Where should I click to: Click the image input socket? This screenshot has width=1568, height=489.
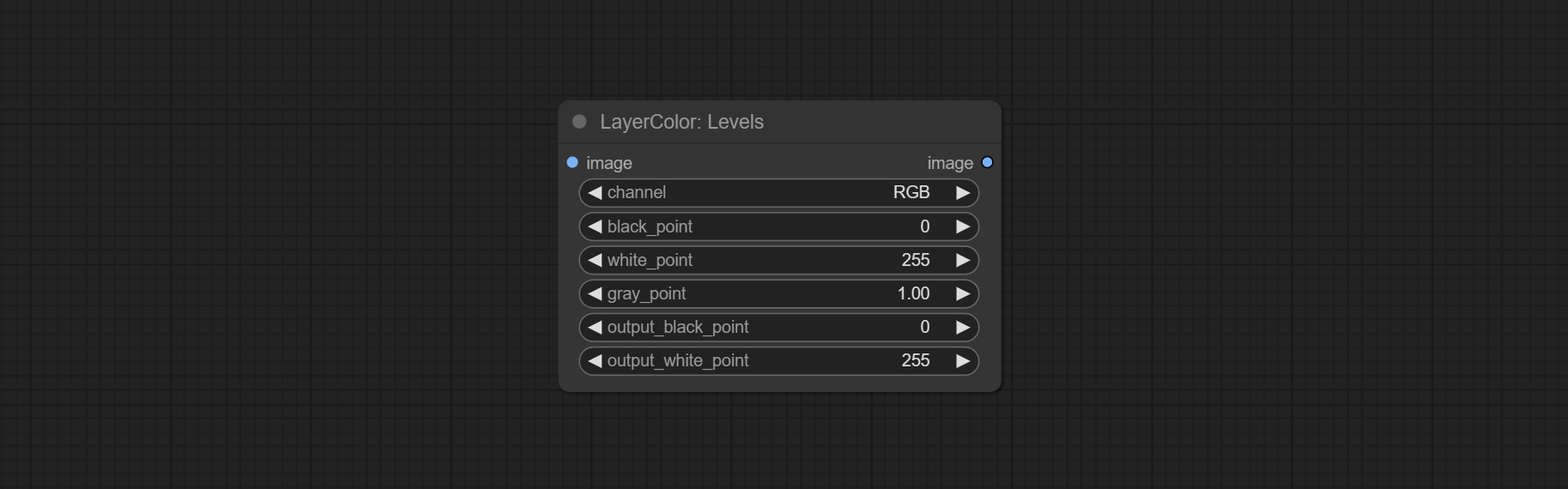click(572, 162)
